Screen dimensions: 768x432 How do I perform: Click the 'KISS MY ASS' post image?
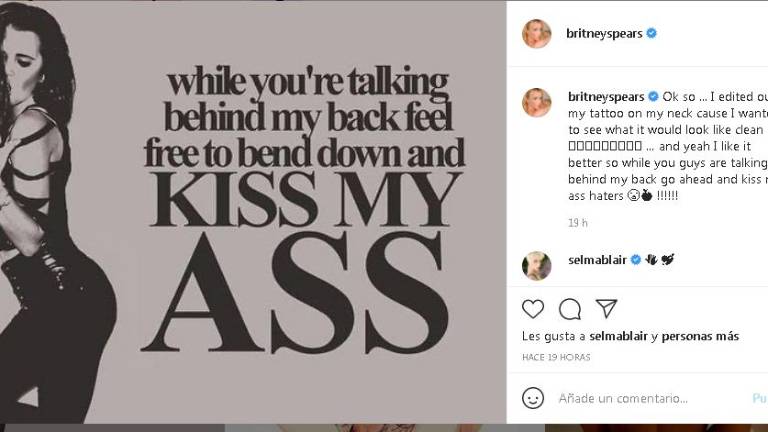pyautogui.click(x=253, y=212)
